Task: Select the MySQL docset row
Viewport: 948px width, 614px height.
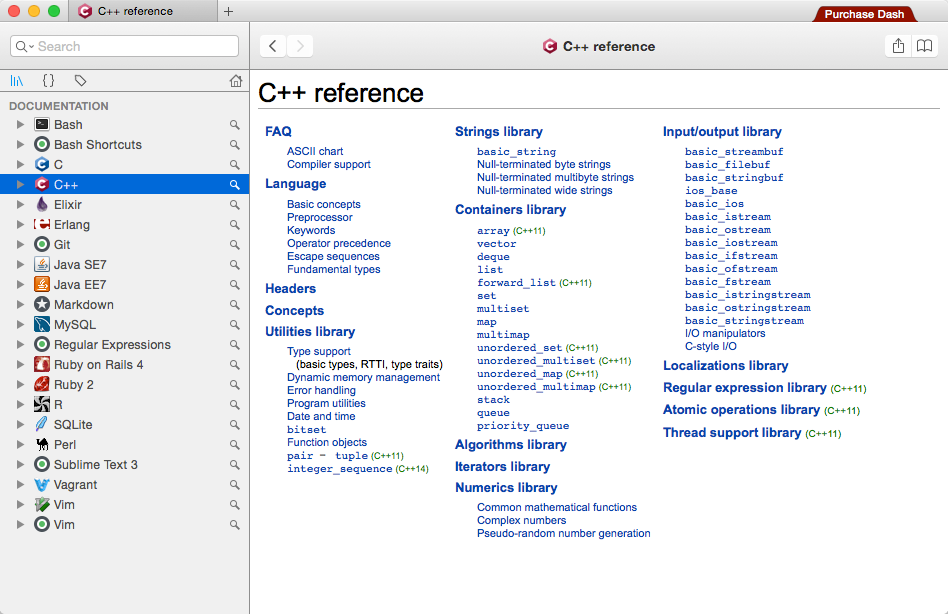Action: click(125, 325)
